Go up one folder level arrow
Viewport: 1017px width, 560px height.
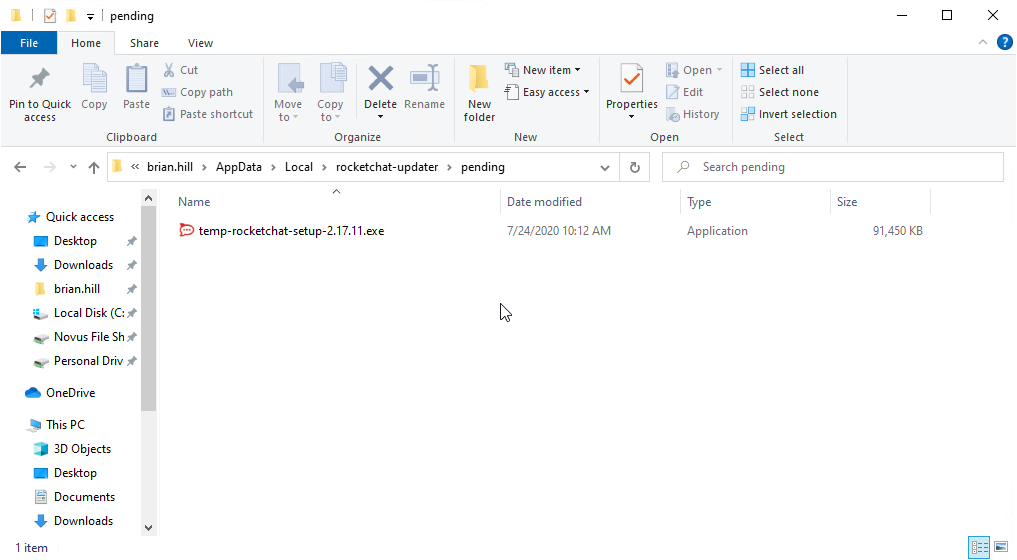point(94,167)
